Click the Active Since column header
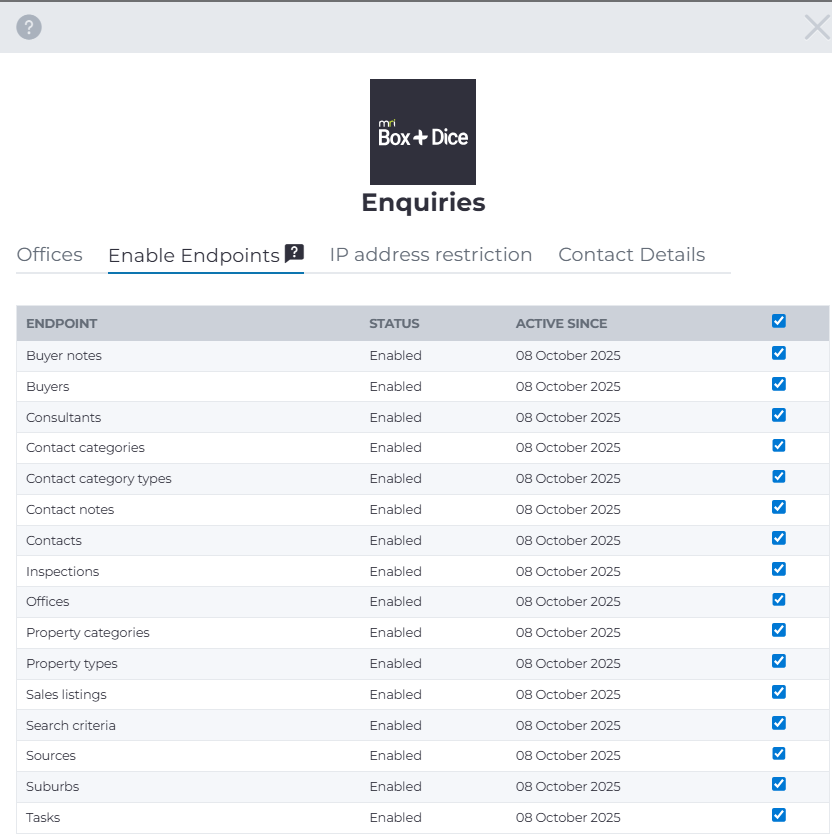This screenshot has width=832, height=840. [561, 324]
